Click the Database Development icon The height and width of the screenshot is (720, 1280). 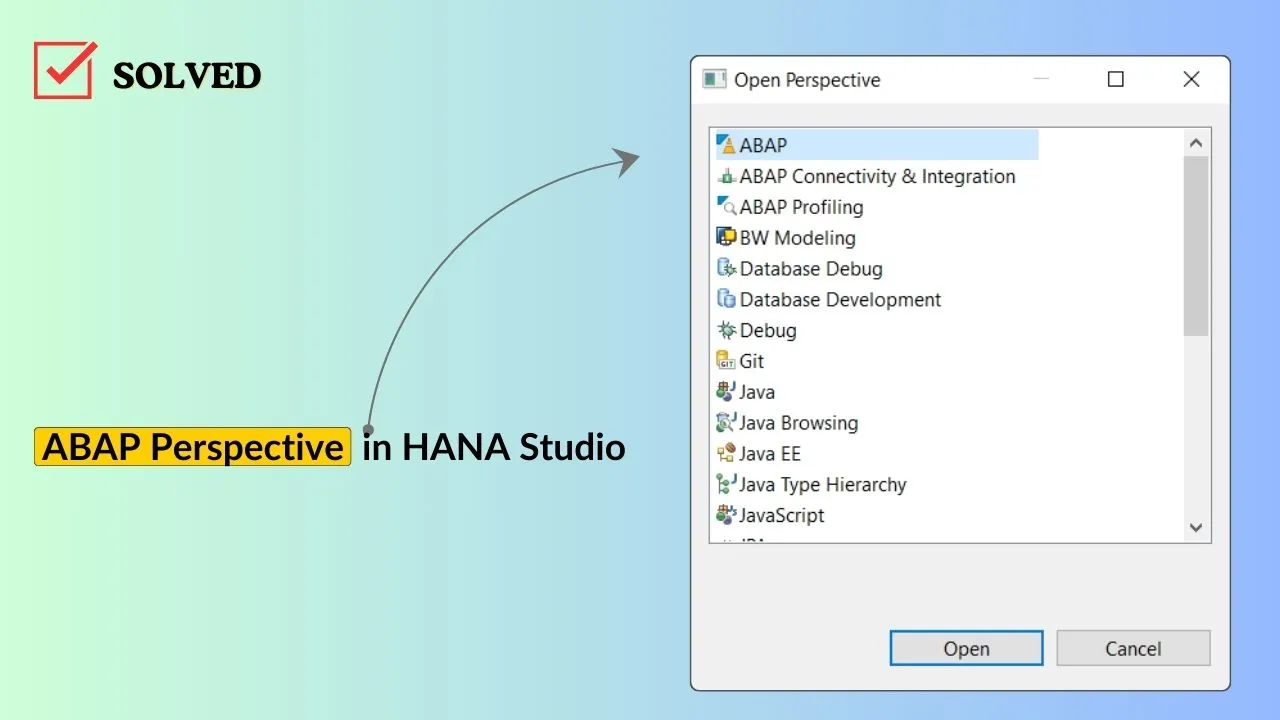(727, 299)
